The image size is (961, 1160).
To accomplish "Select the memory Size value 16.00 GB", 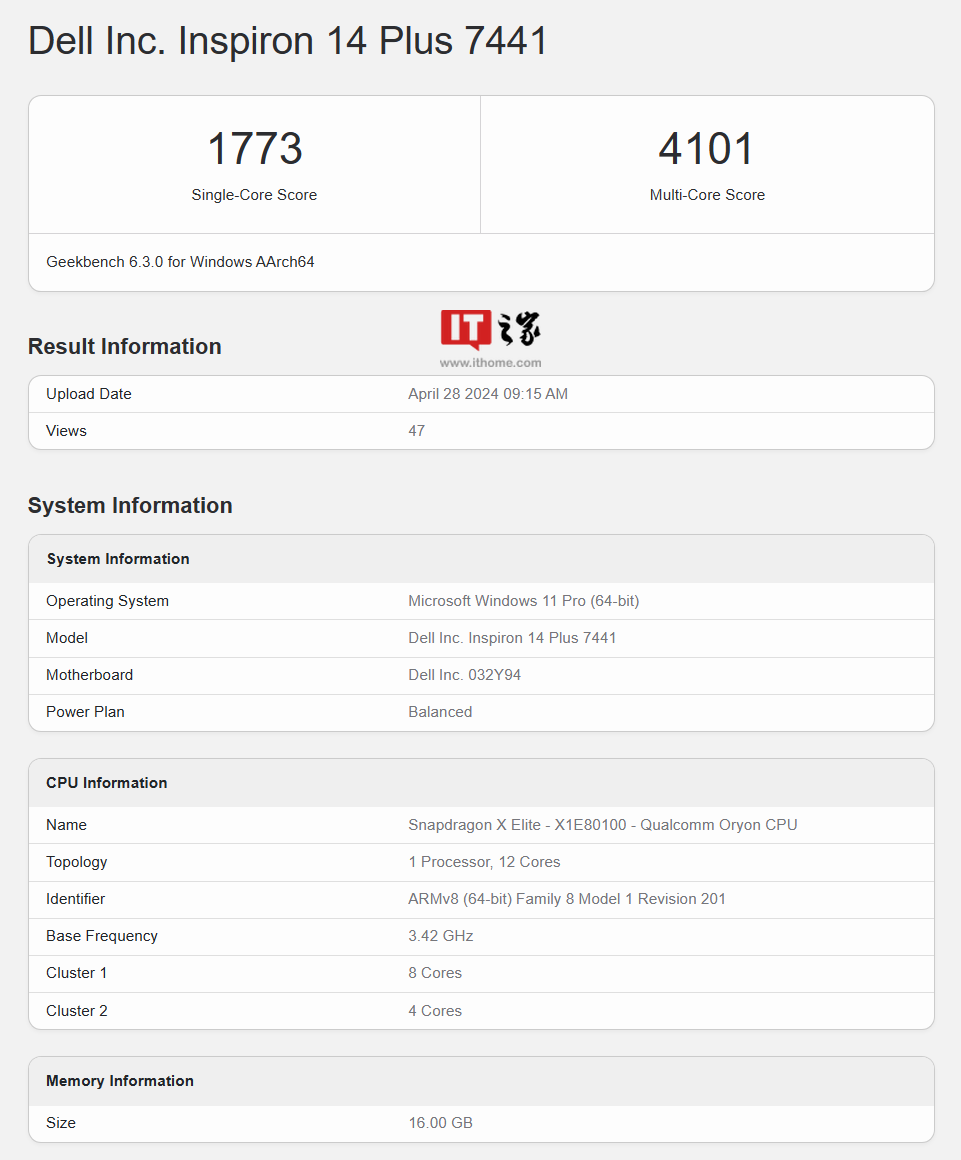I will pos(440,1122).
